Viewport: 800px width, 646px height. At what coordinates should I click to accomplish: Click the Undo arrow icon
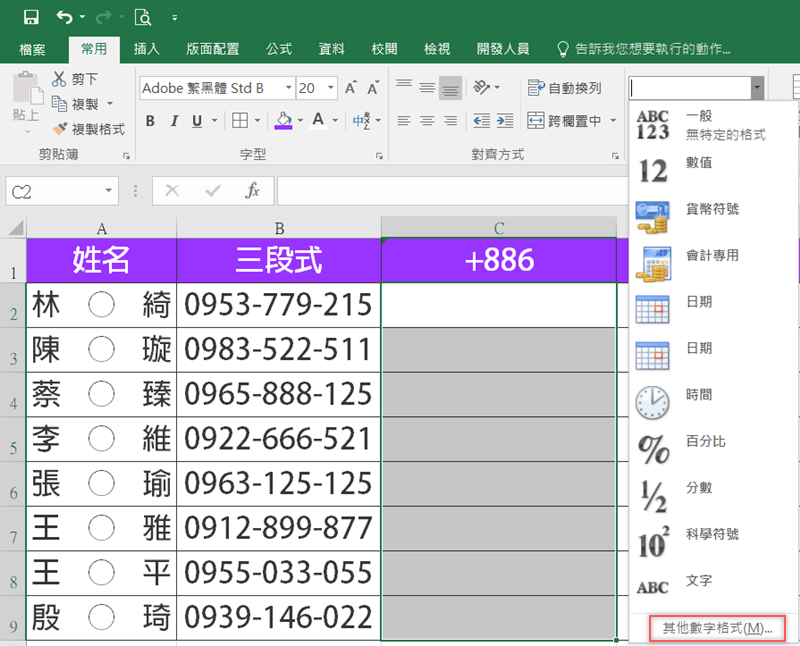(x=64, y=17)
